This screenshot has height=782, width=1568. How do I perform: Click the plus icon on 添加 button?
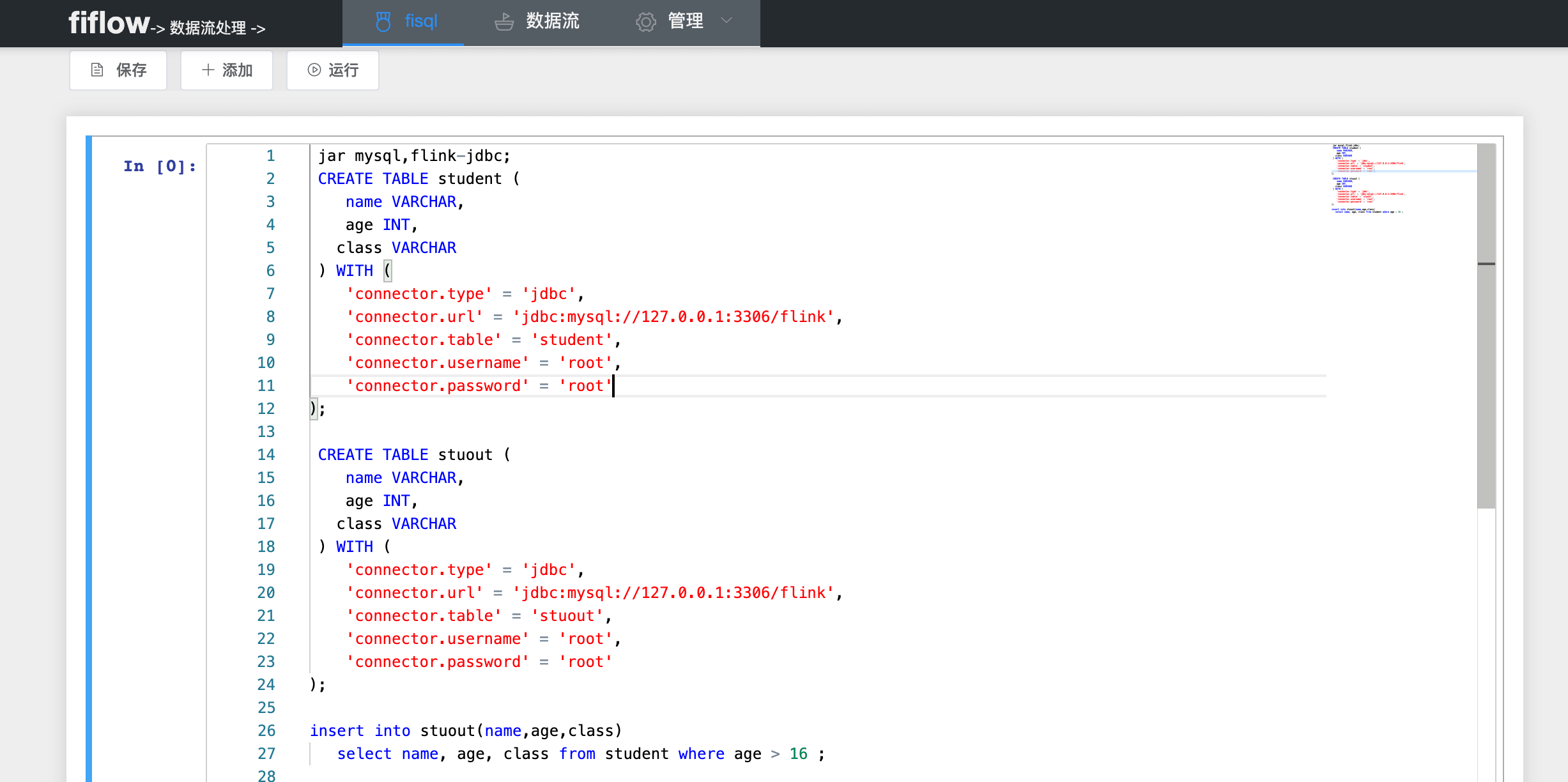(208, 70)
